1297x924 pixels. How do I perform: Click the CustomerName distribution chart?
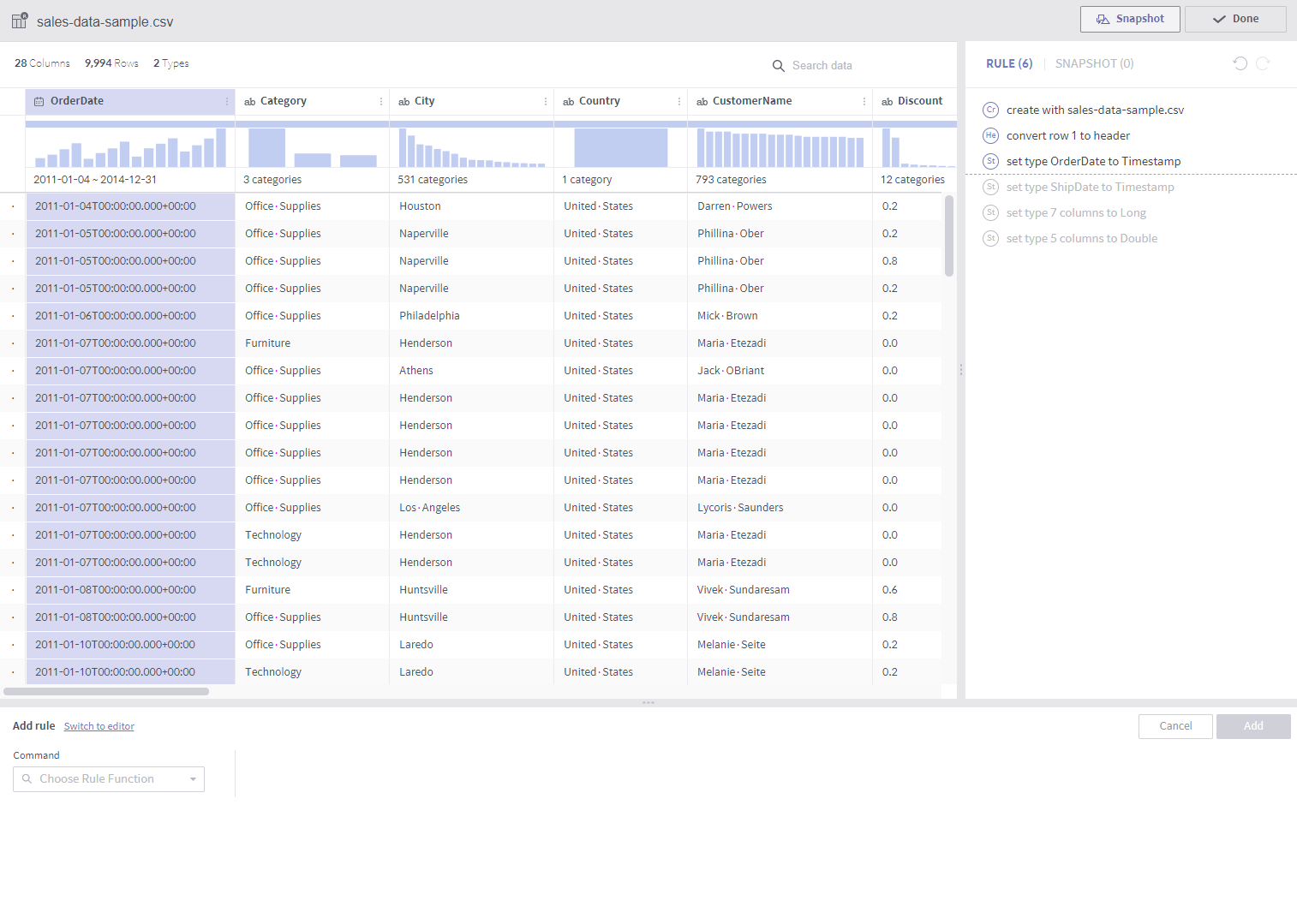780,147
